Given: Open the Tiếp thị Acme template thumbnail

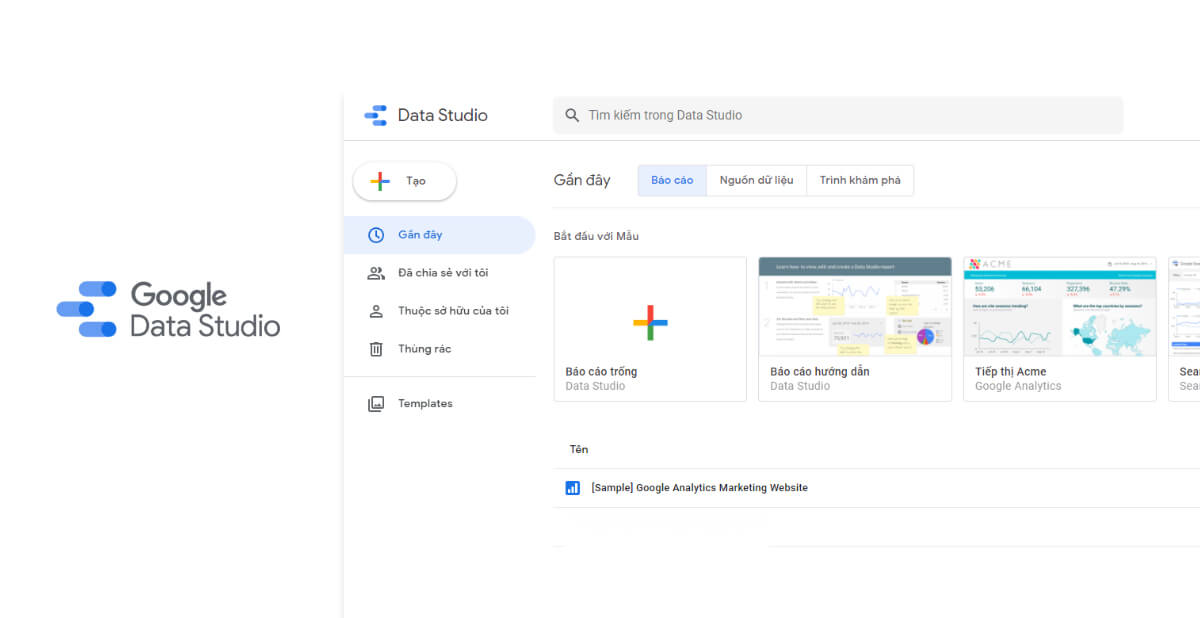Looking at the screenshot, I should 1060,307.
